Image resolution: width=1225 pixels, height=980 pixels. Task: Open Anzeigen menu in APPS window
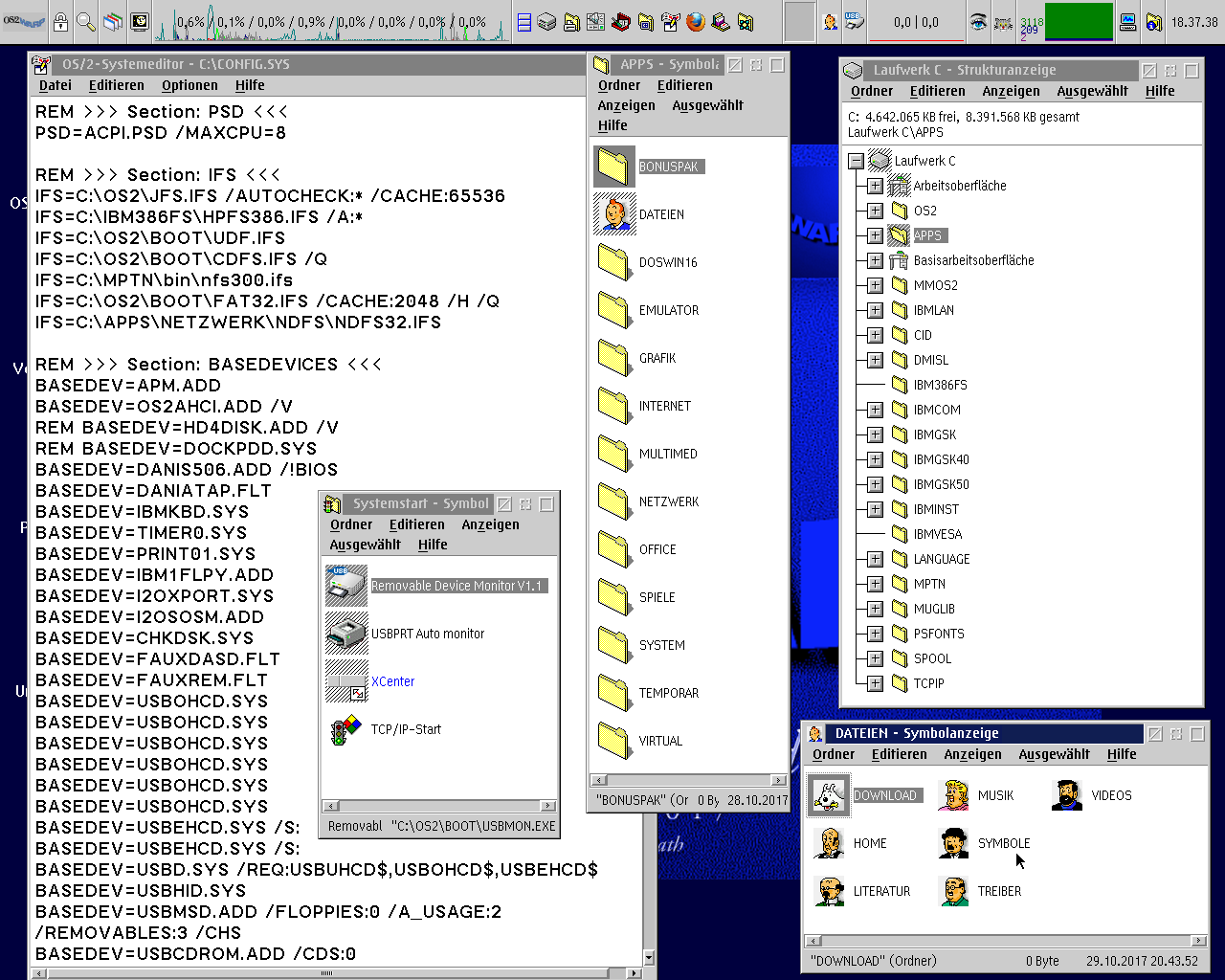(x=627, y=105)
